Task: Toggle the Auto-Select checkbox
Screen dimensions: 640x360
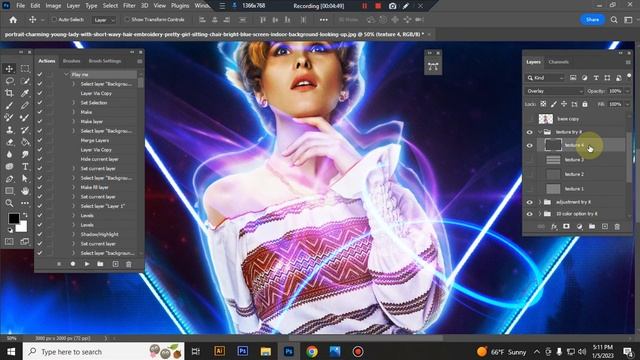Action: (x=54, y=20)
